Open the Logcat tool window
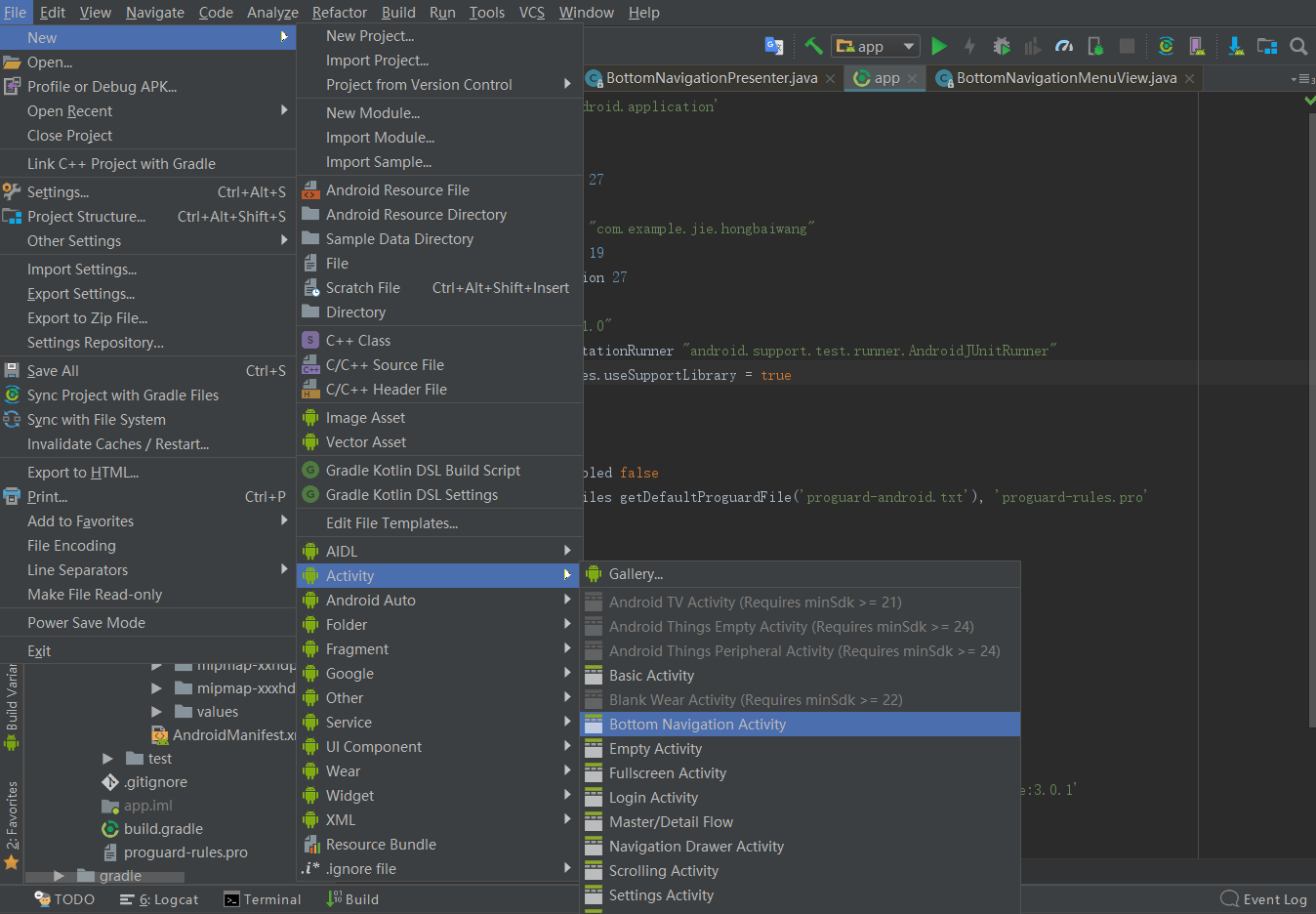The image size is (1316, 914). click(159, 899)
